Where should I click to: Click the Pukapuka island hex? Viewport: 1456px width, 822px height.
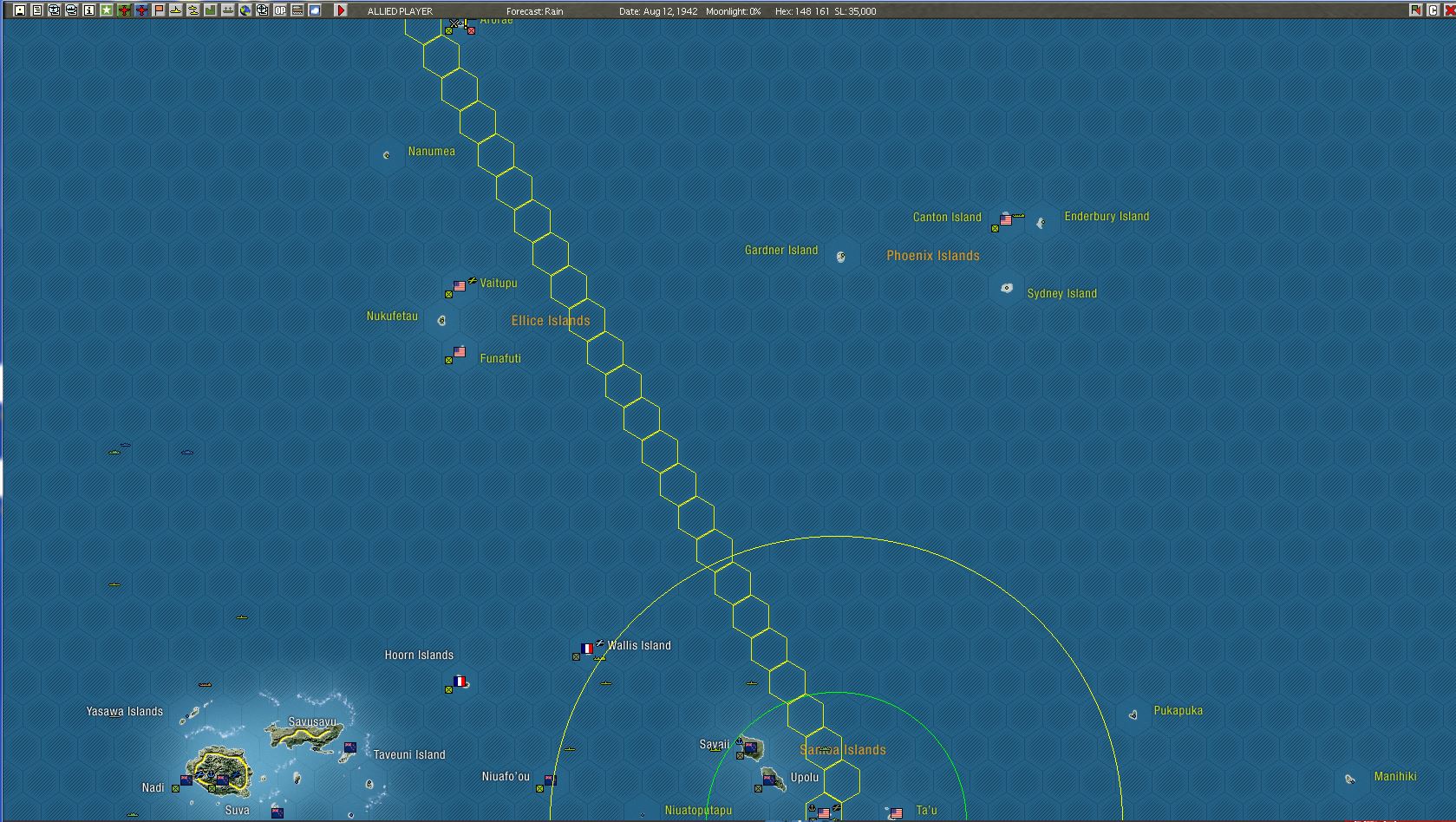coord(1133,715)
